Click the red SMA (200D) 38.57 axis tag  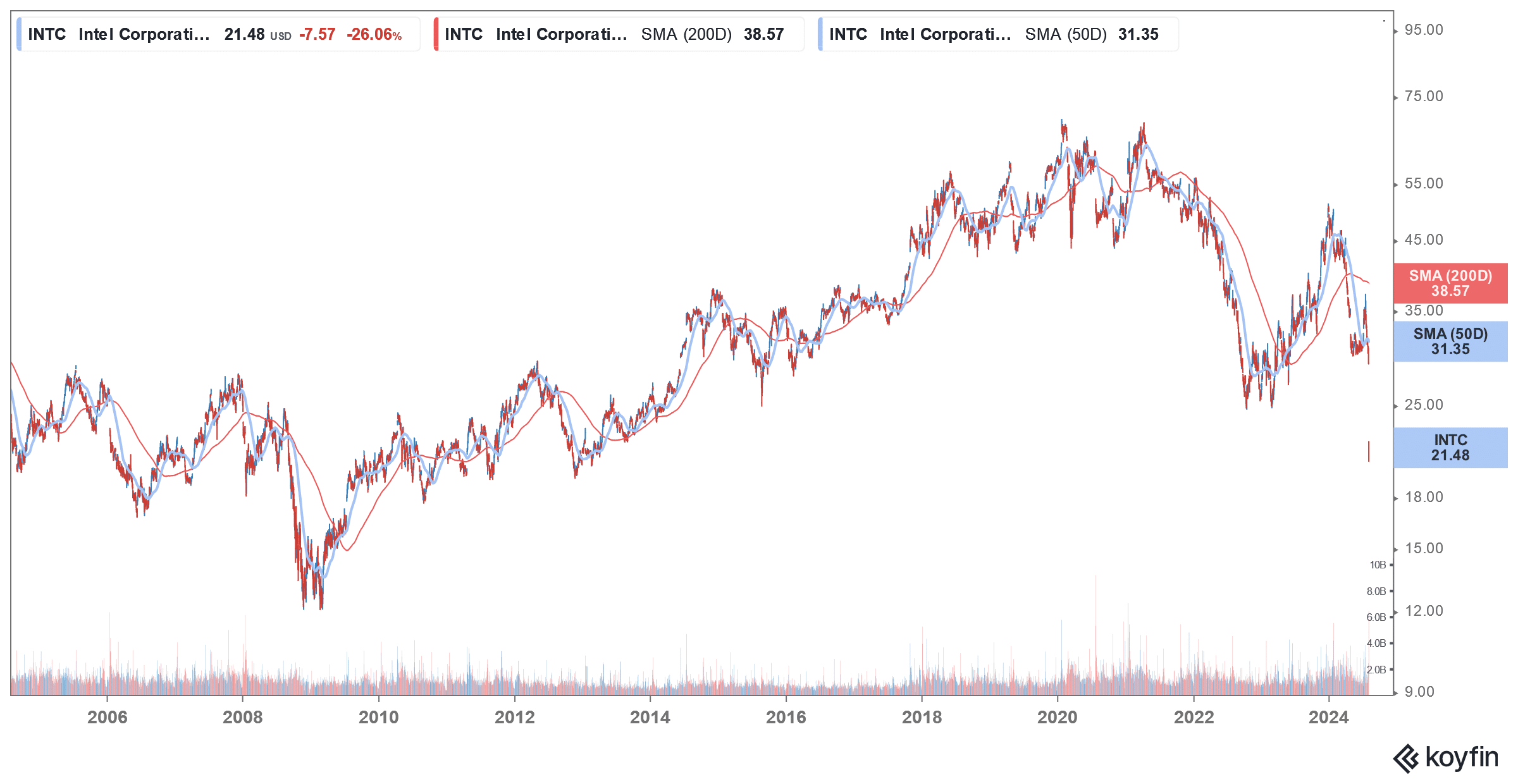click(1450, 283)
